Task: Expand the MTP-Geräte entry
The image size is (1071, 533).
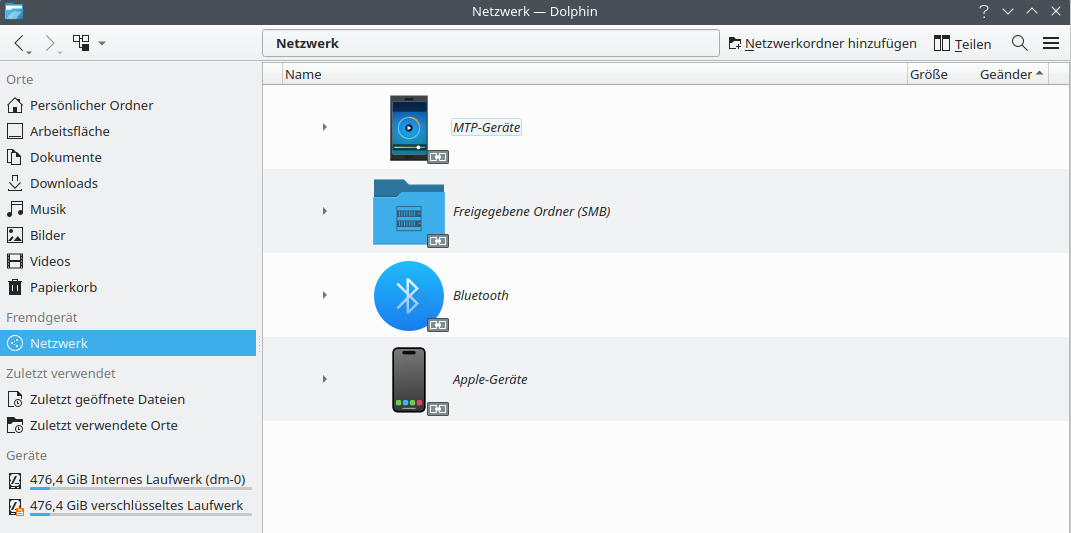Action: 324,126
